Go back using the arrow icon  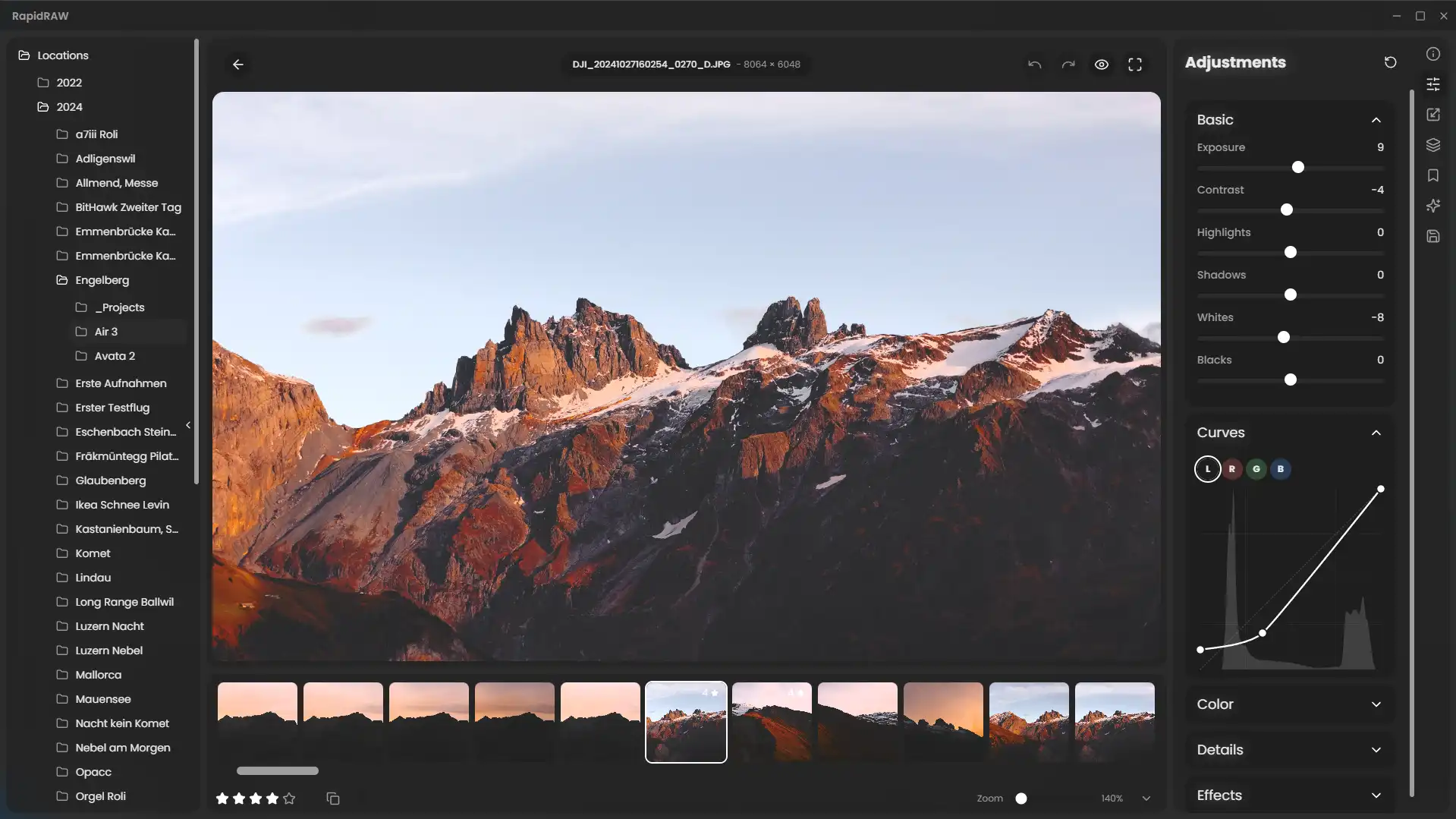click(x=238, y=65)
